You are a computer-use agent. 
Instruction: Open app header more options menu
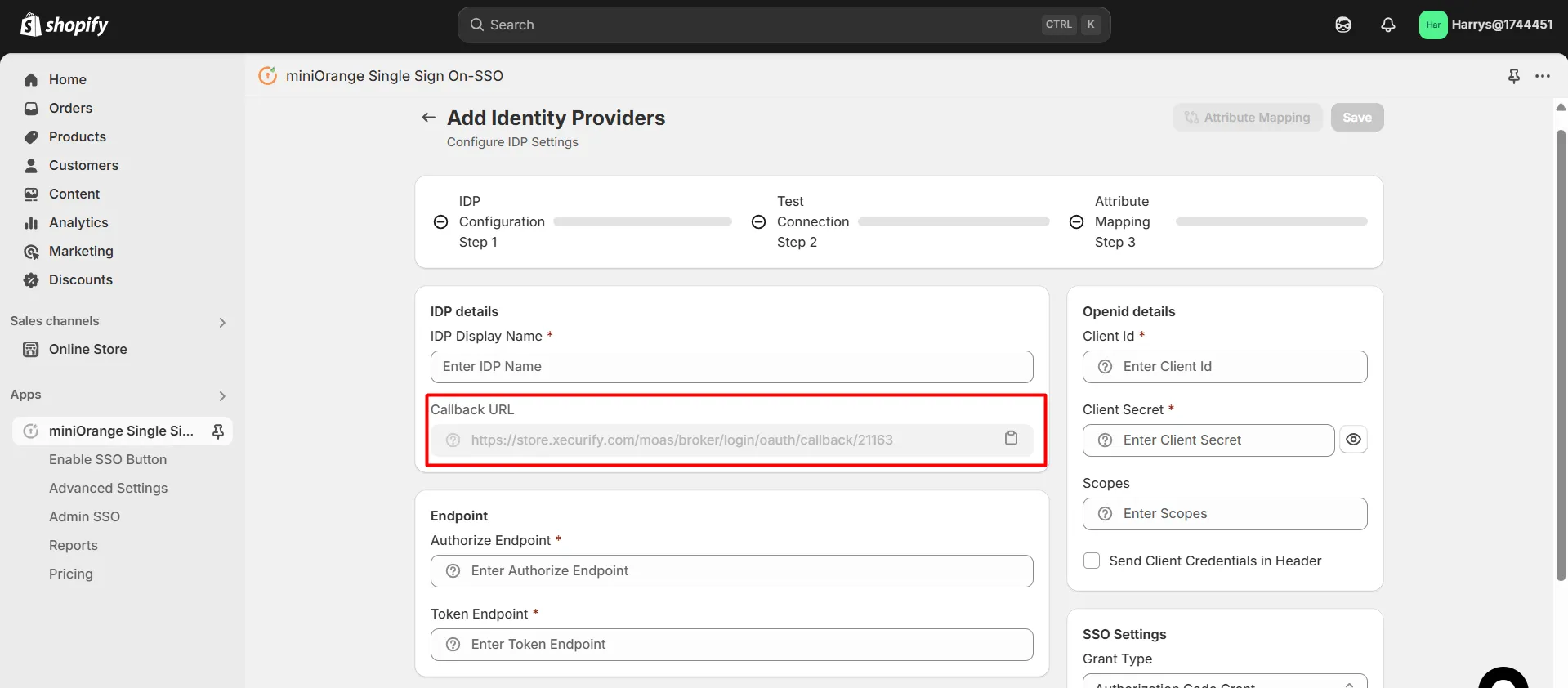(1543, 76)
